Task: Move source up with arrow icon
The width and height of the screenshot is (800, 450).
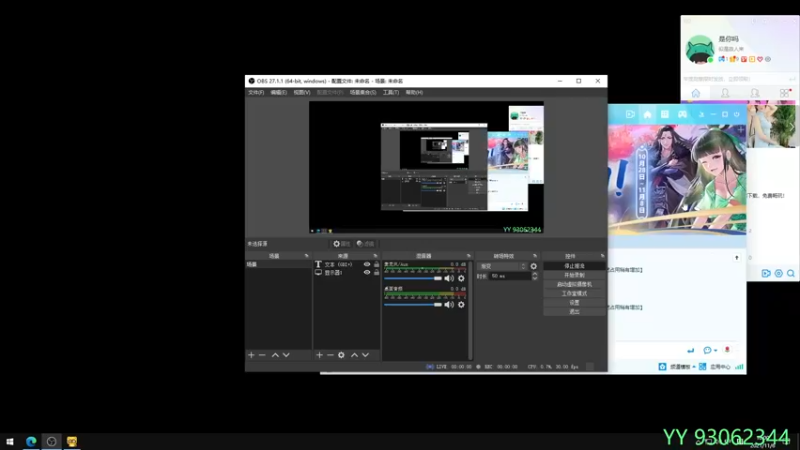Action: click(354, 355)
